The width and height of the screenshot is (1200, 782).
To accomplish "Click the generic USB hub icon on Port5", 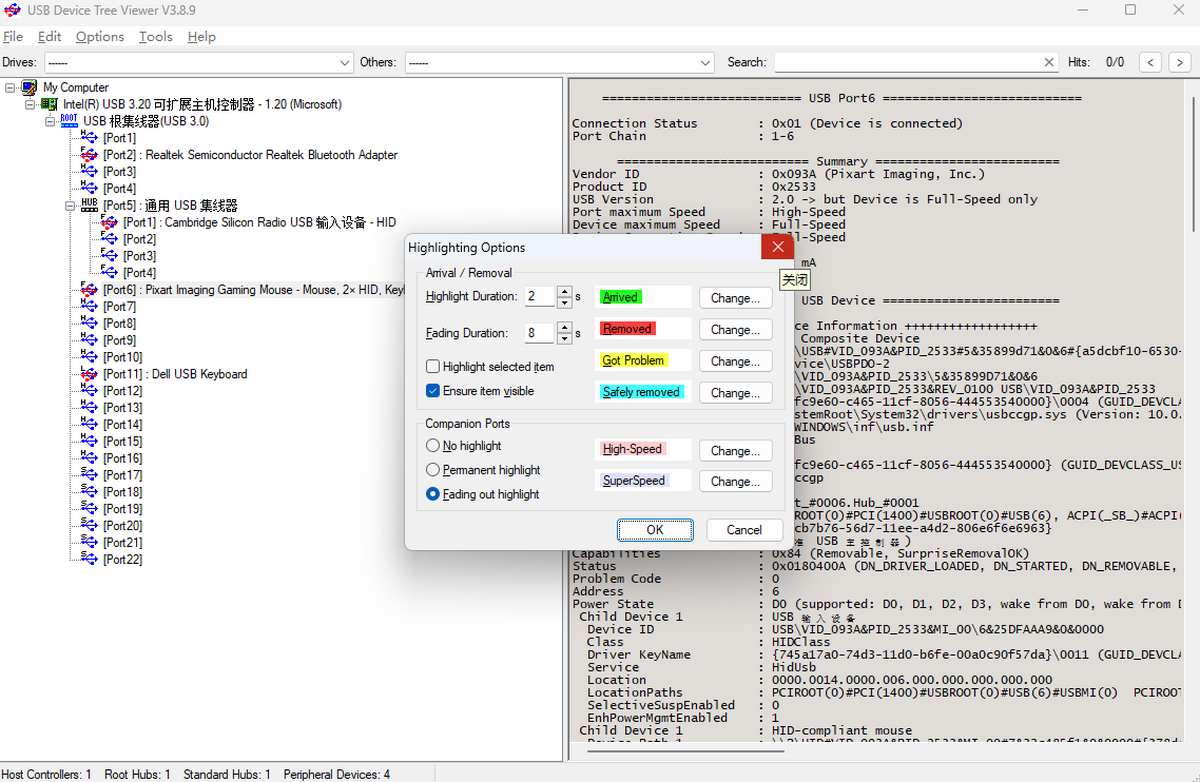I will [89, 205].
